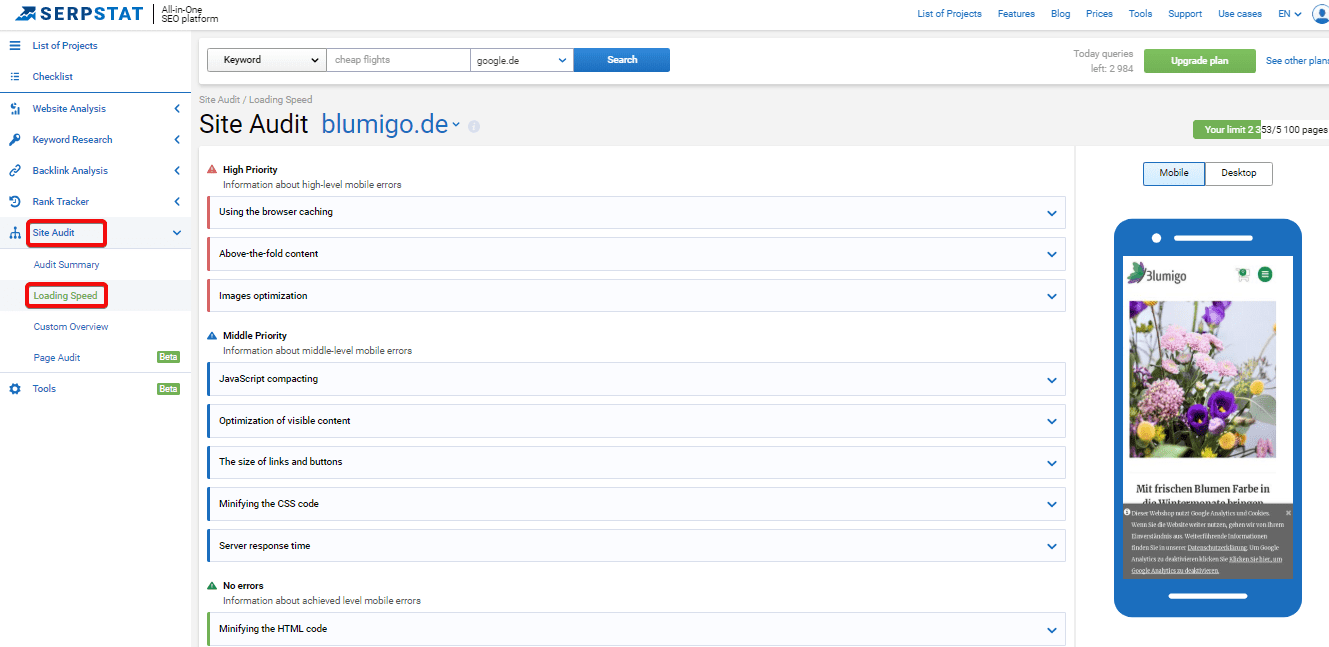
Task: Click the Beta badge next to Page Audit
Action: 168,358
